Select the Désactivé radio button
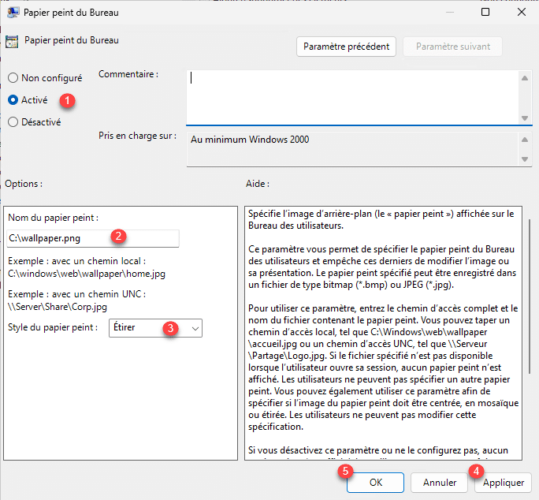This screenshot has width=539, height=500. point(13,122)
